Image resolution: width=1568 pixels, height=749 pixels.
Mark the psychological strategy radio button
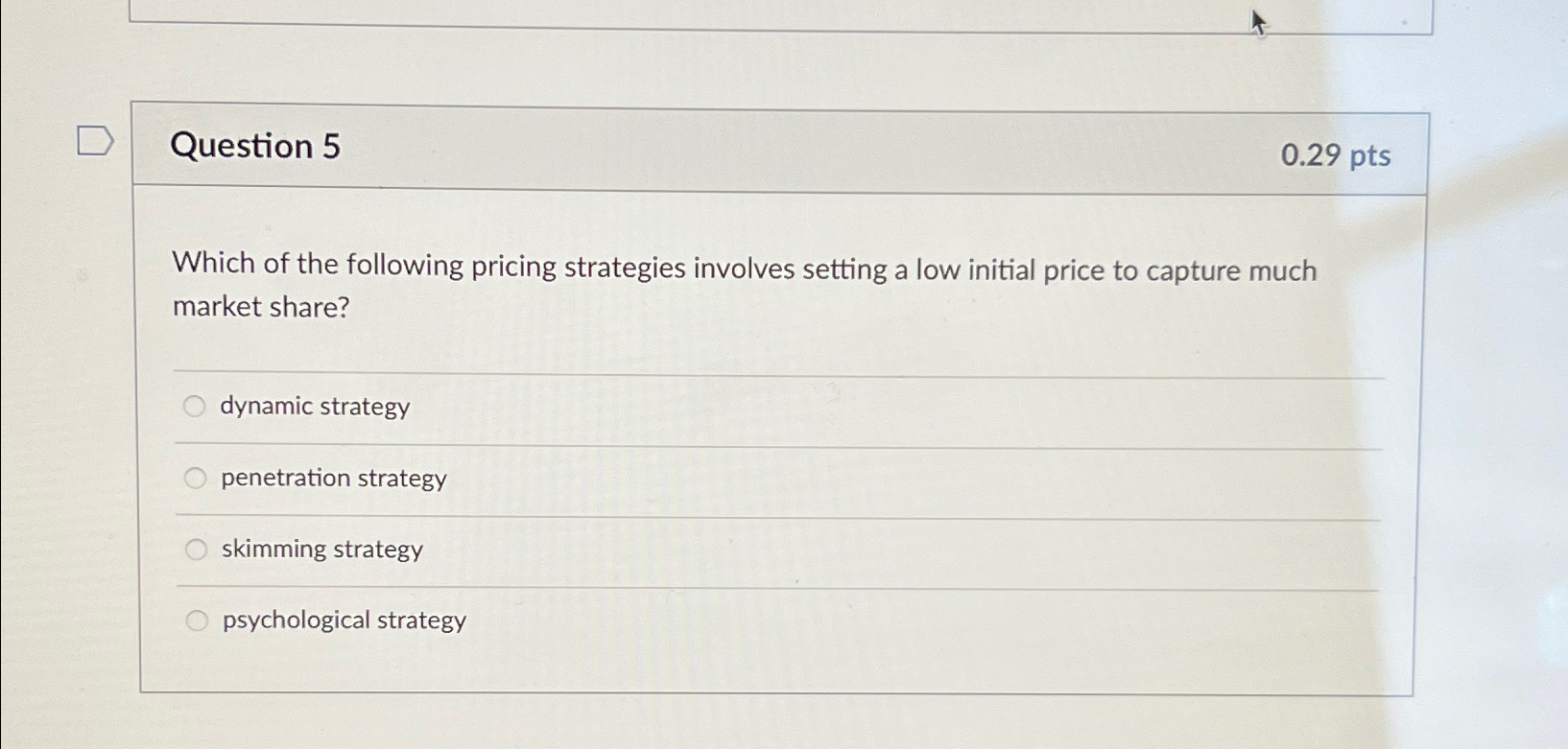(x=197, y=620)
